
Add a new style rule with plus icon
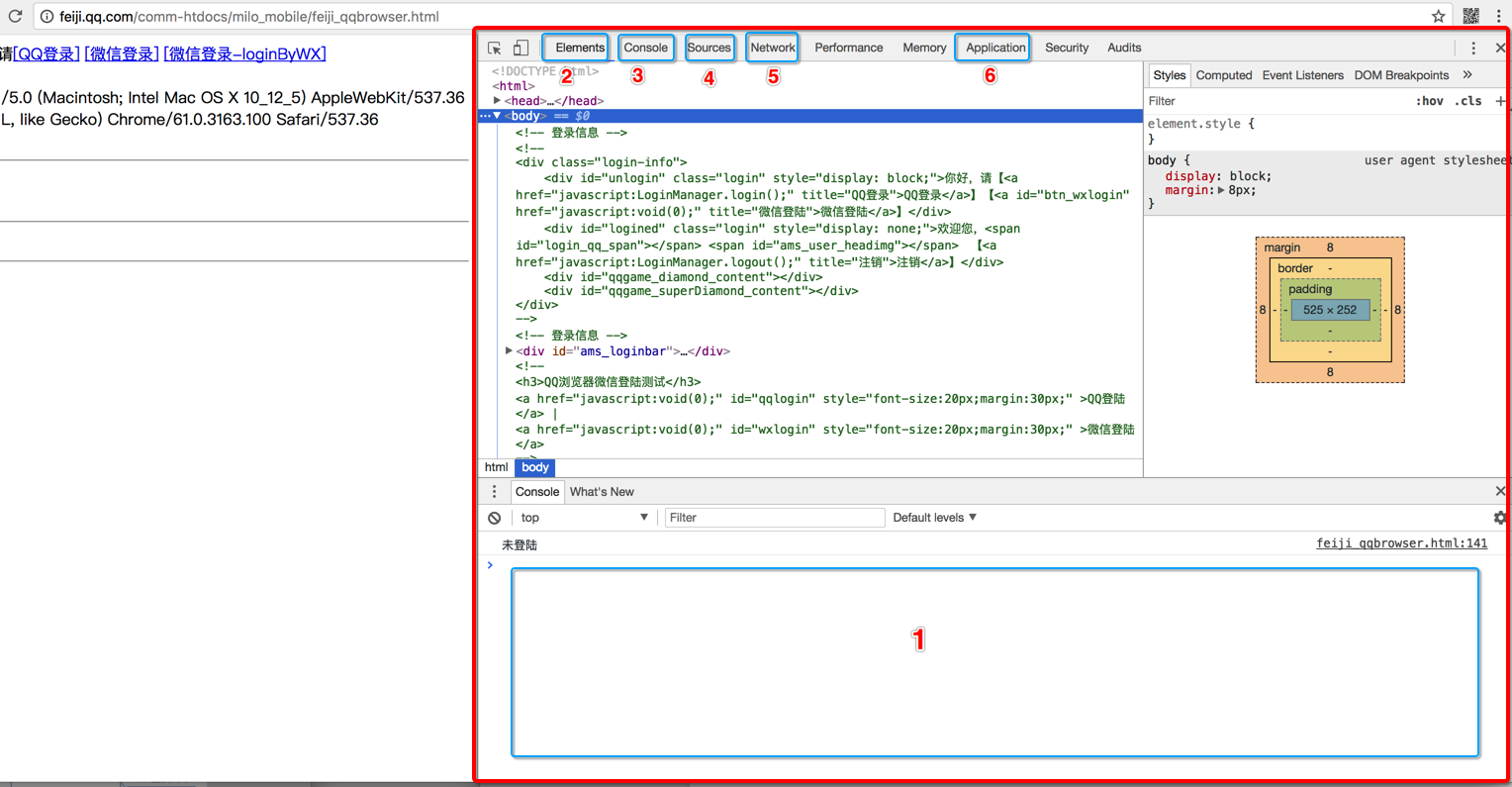tap(1500, 101)
